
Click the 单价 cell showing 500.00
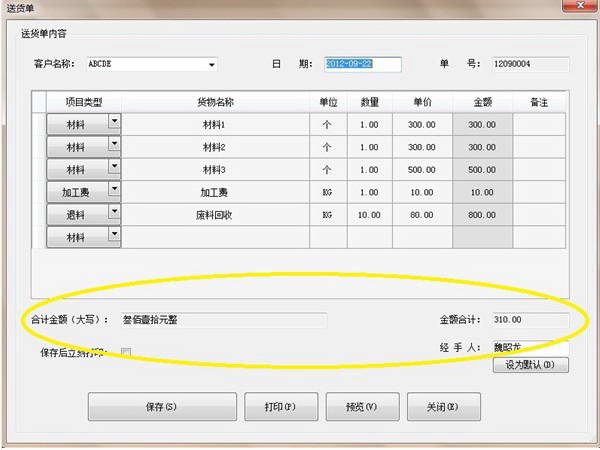click(x=422, y=170)
